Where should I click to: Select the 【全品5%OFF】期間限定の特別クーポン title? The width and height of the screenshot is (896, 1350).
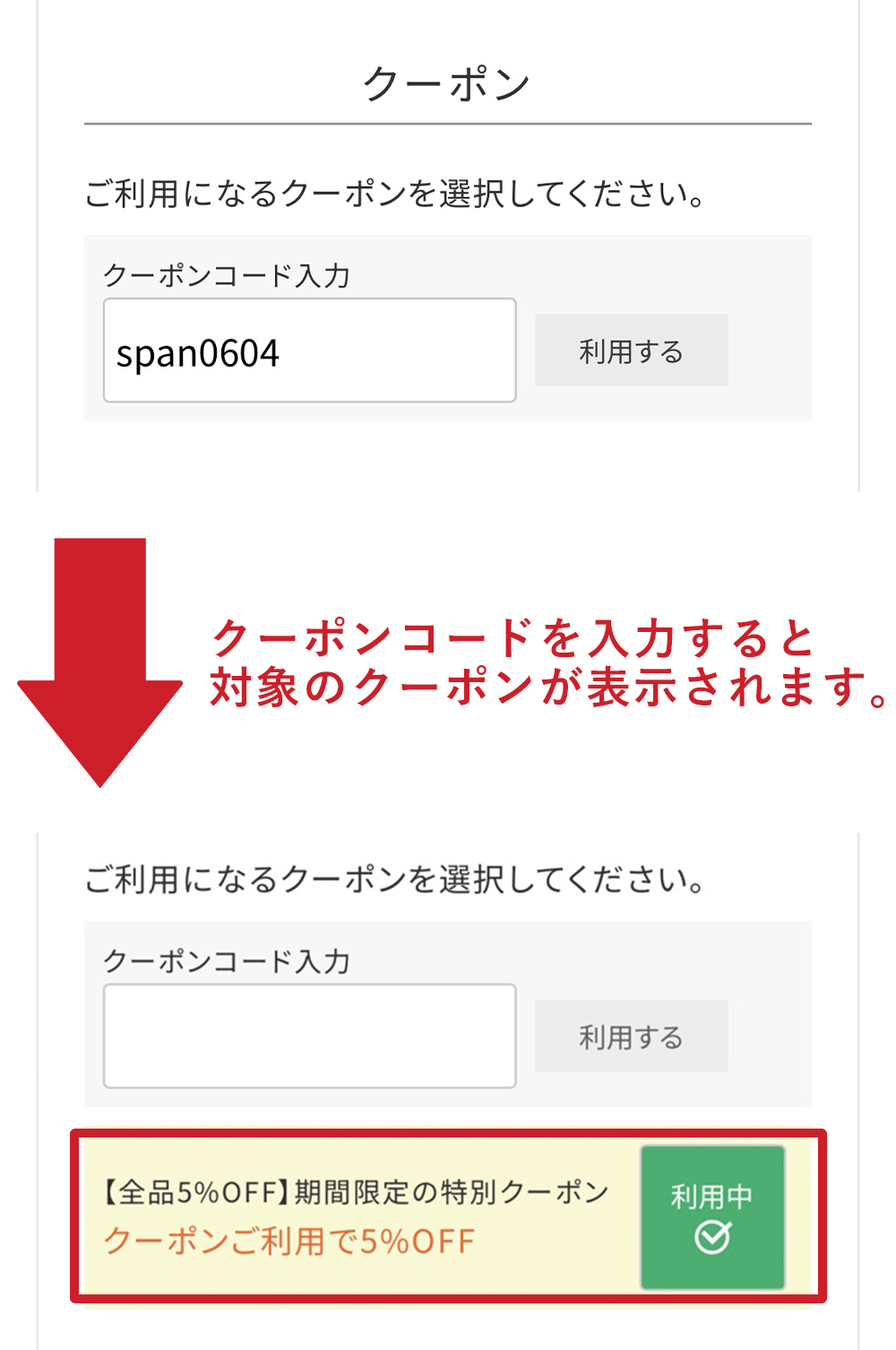click(x=356, y=1191)
